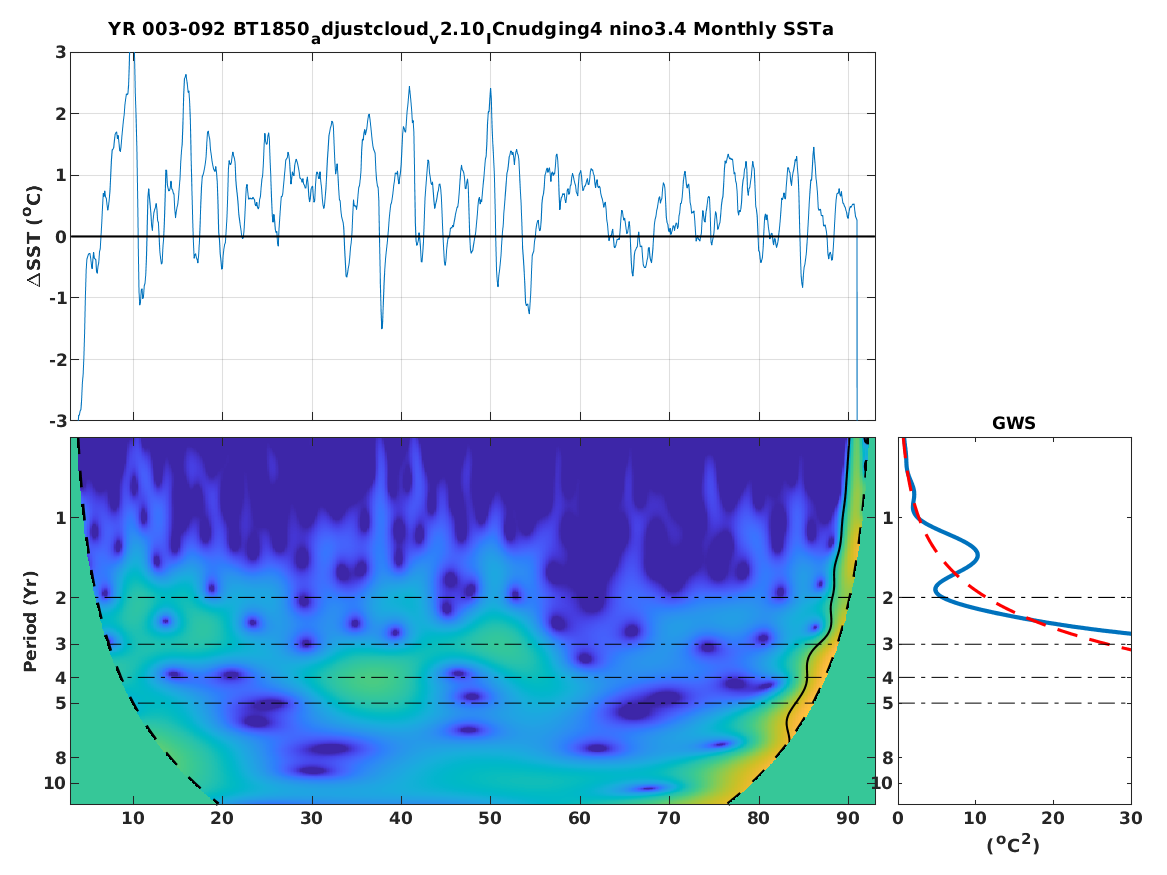Click the '3' period tick on GWS panel

(x=887, y=644)
